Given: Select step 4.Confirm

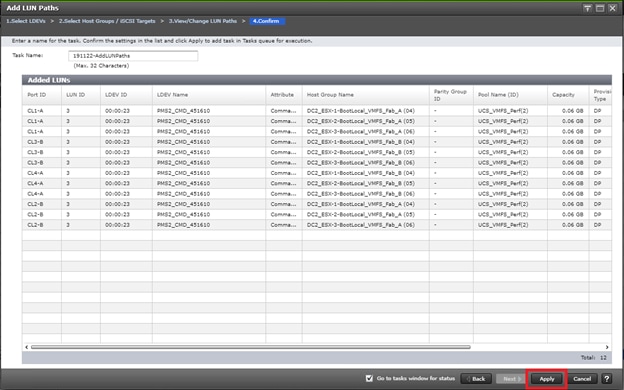Looking at the screenshot, I should pos(266,21).
